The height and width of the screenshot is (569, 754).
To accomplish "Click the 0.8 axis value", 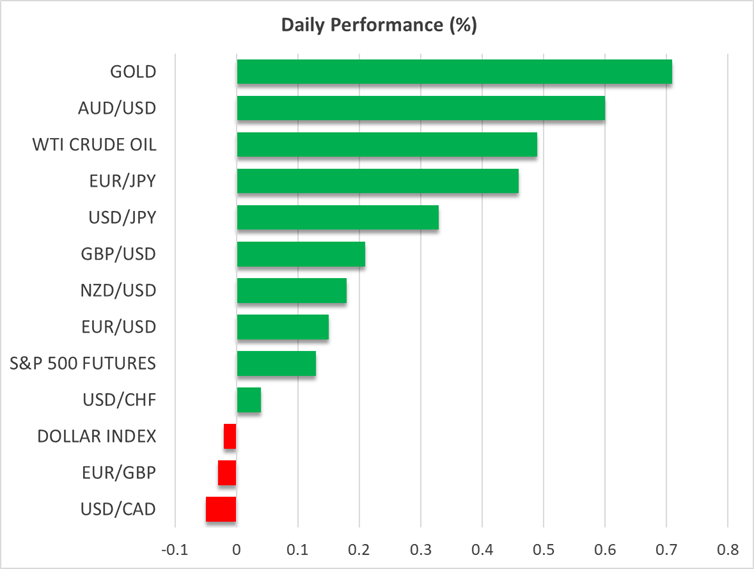I will coord(728,549).
